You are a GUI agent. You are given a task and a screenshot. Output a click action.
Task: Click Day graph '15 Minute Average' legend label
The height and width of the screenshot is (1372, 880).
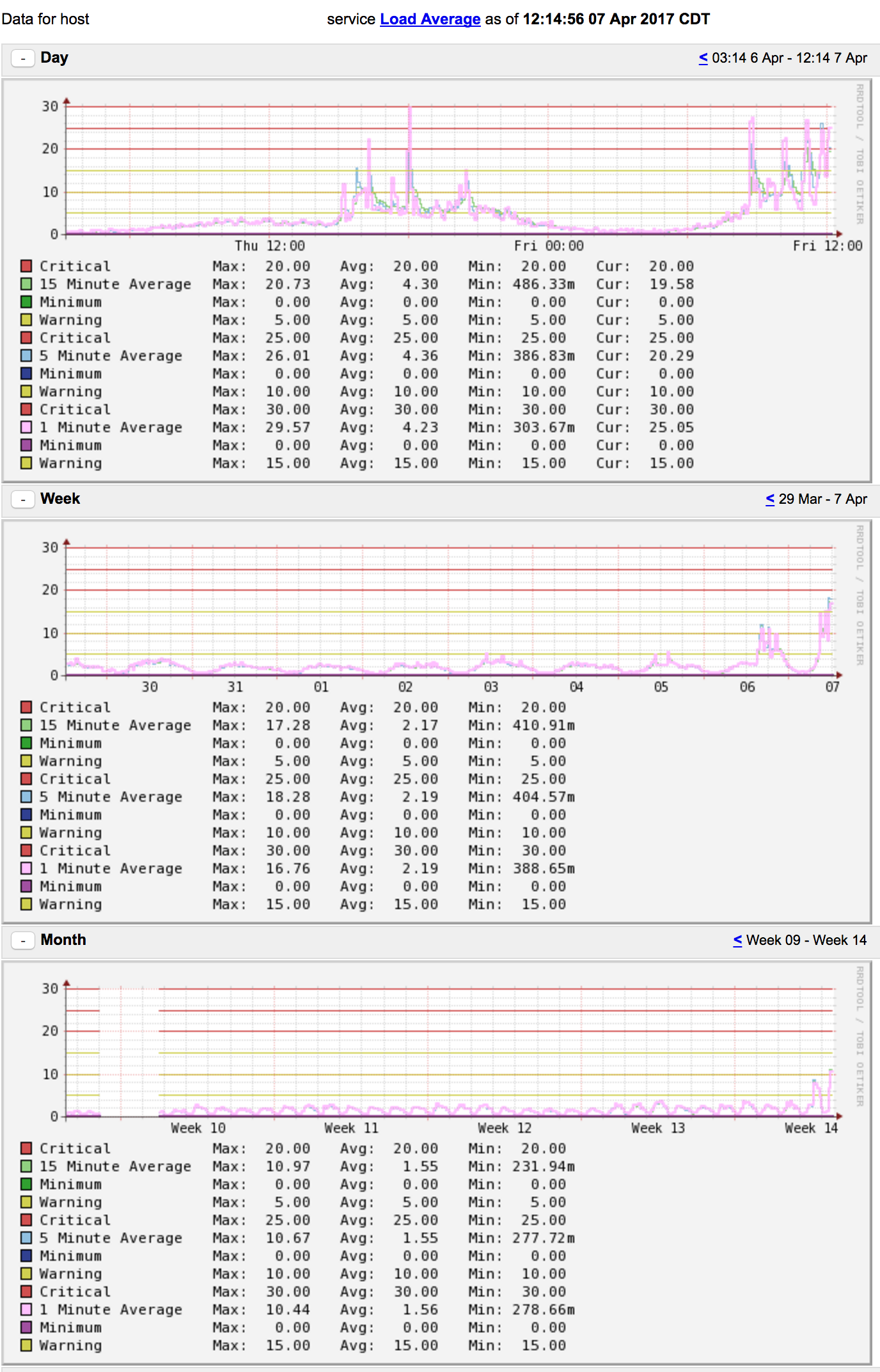115,284
